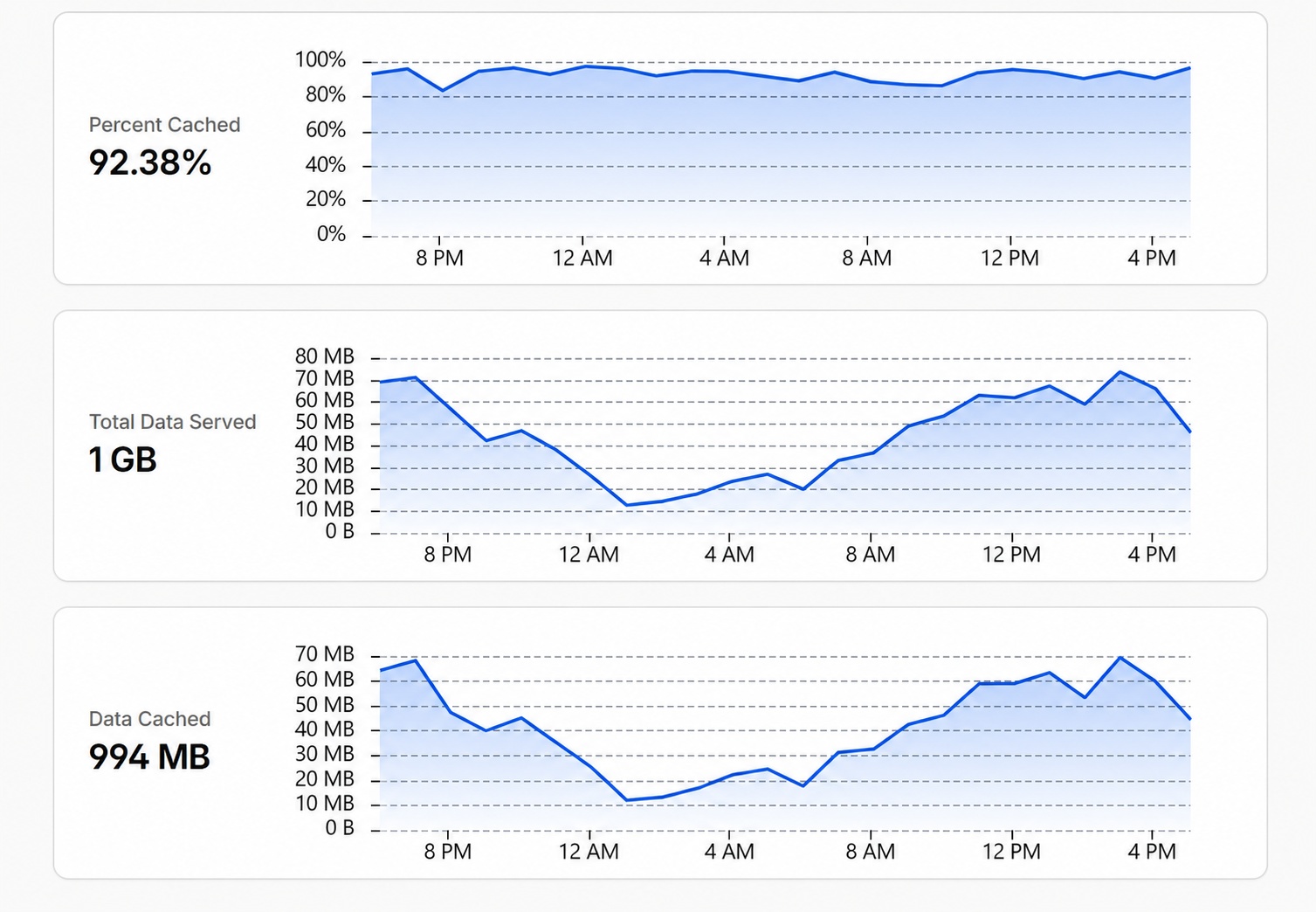Click 12 PM on Total Data Served chart
Viewport: 1316px width, 912px height.
tap(1011, 555)
